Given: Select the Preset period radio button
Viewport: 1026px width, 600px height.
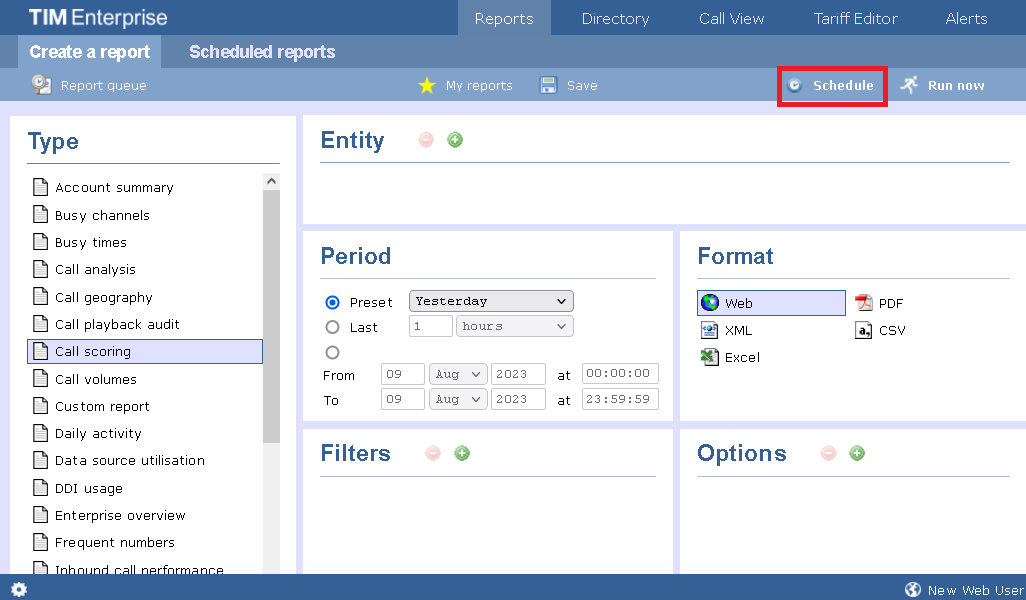Looking at the screenshot, I should tap(333, 302).
